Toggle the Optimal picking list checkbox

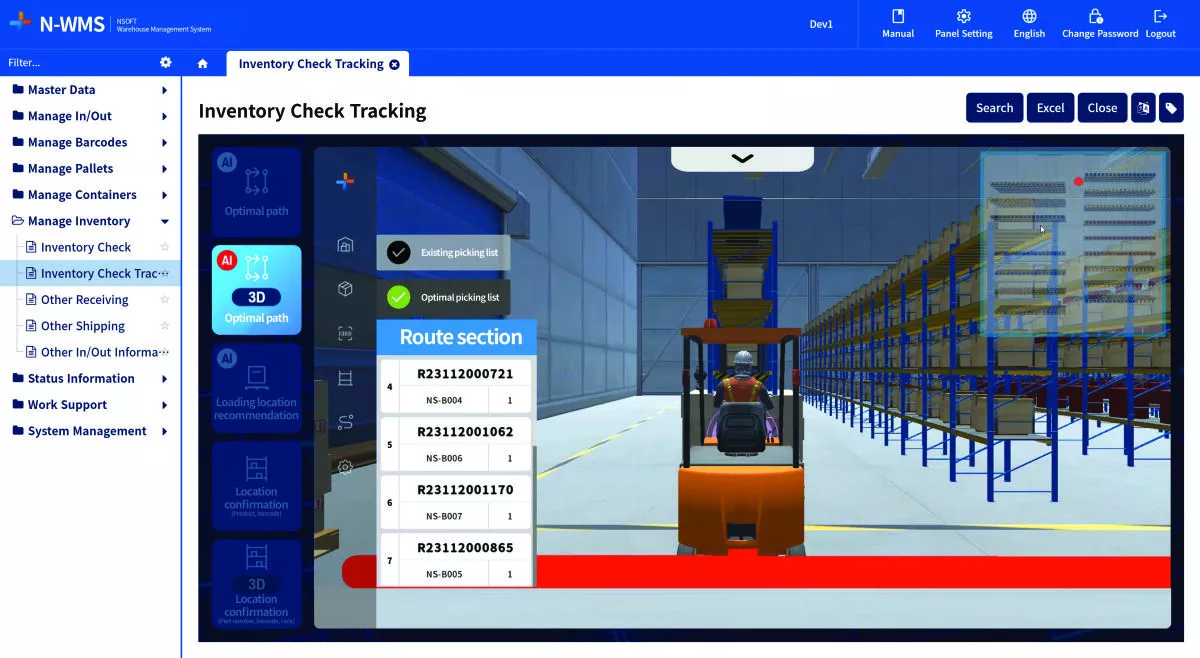tap(399, 297)
